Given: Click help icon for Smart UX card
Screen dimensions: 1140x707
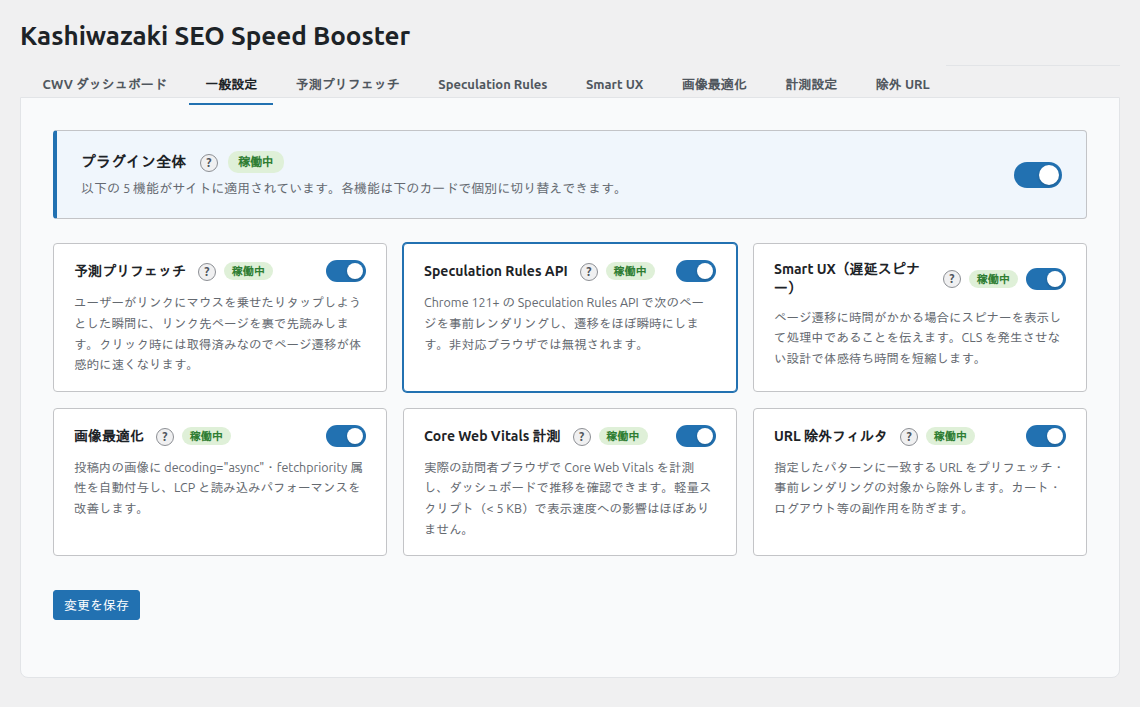Looking at the screenshot, I should pos(952,279).
